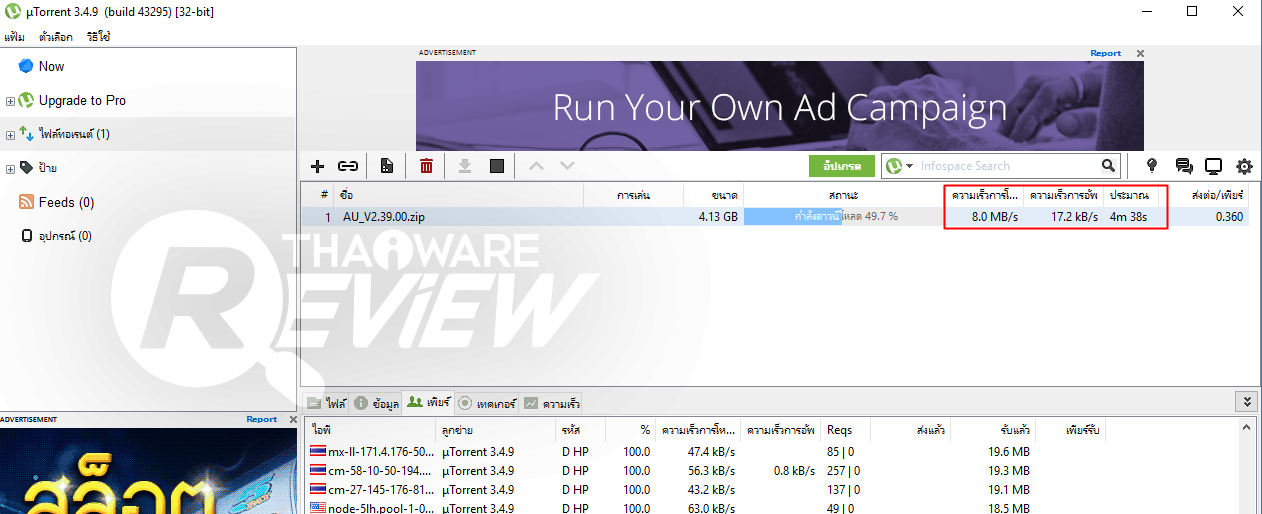Select Now in the sidebar
Viewport: 1262px width, 514px height.
[x=51, y=66]
